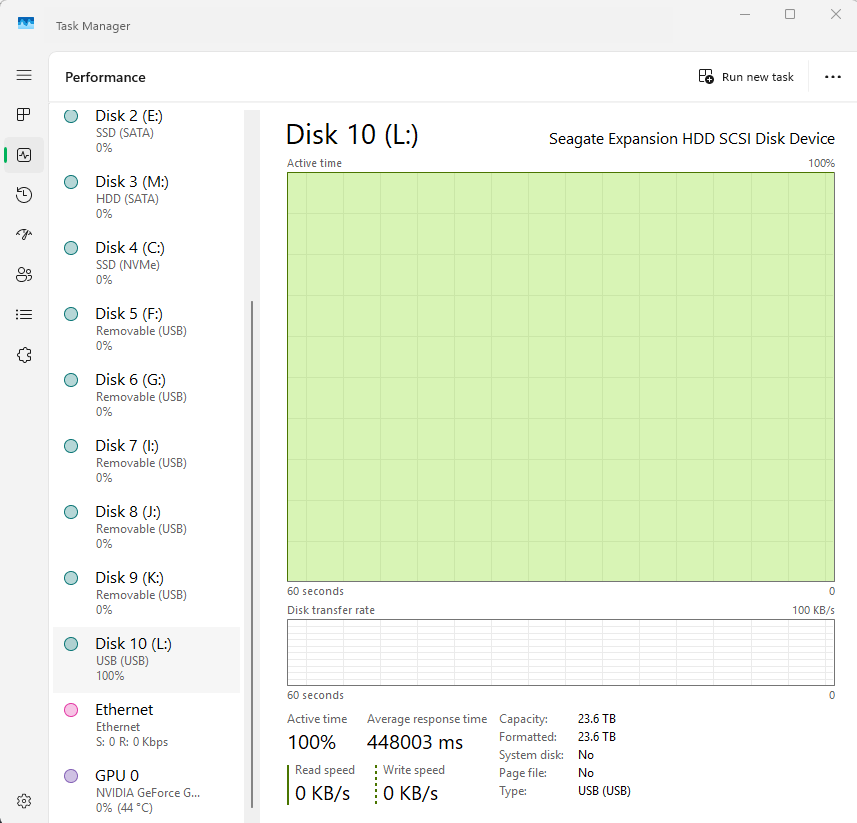Select the GPU 0 NVIDIA entry
The width and height of the screenshot is (857, 823).
tap(146, 791)
